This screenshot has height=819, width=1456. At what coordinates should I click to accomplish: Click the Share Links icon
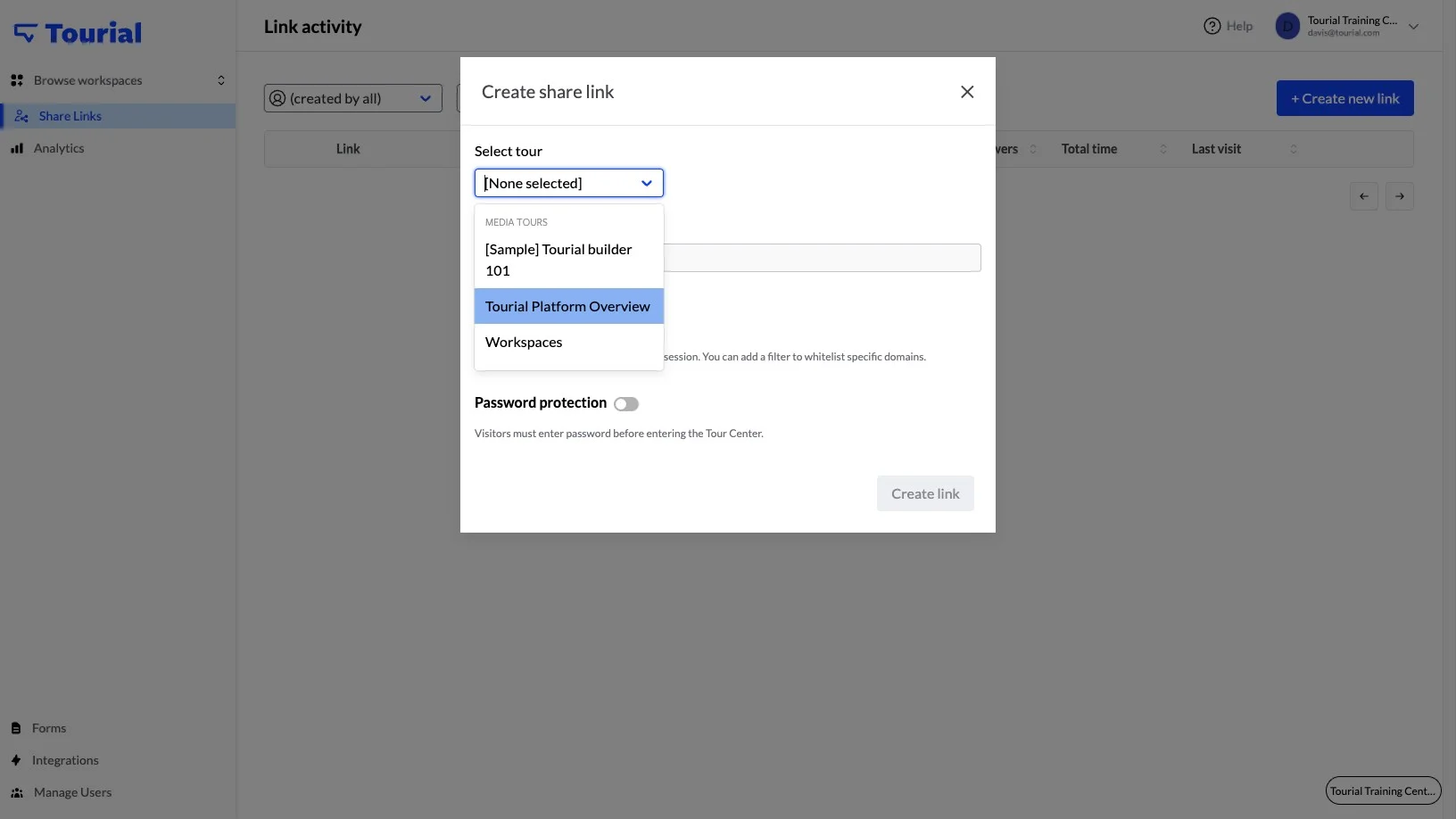pyautogui.click(x=21, y=116)
